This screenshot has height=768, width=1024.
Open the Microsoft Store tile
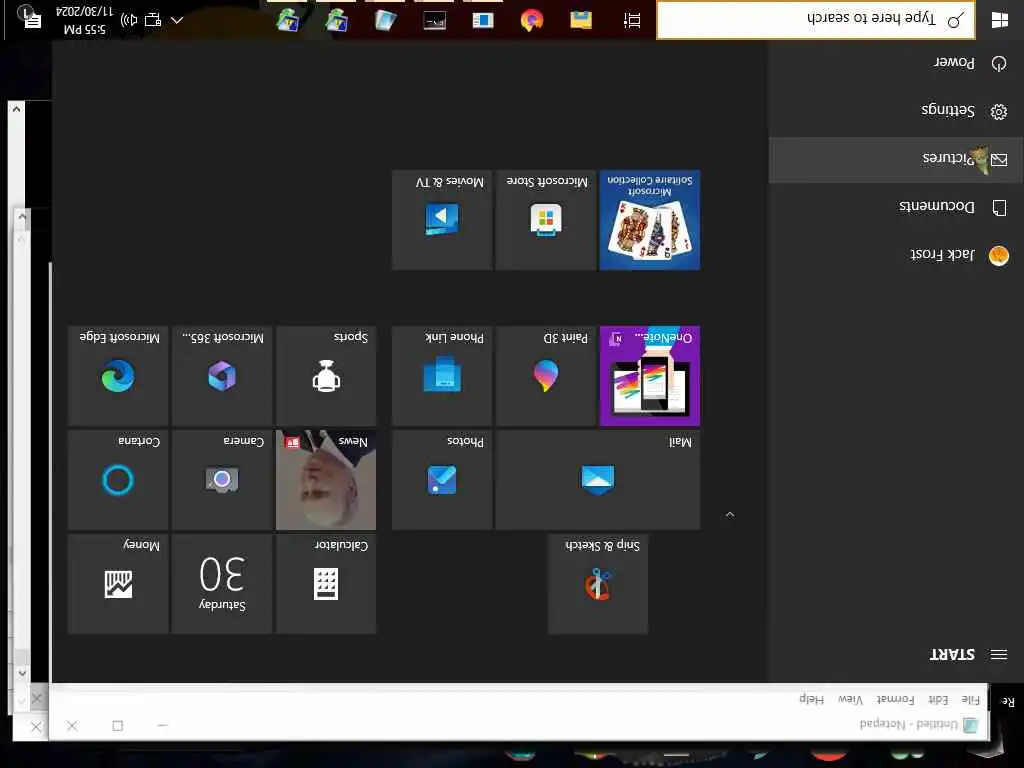tap(546, 219)
